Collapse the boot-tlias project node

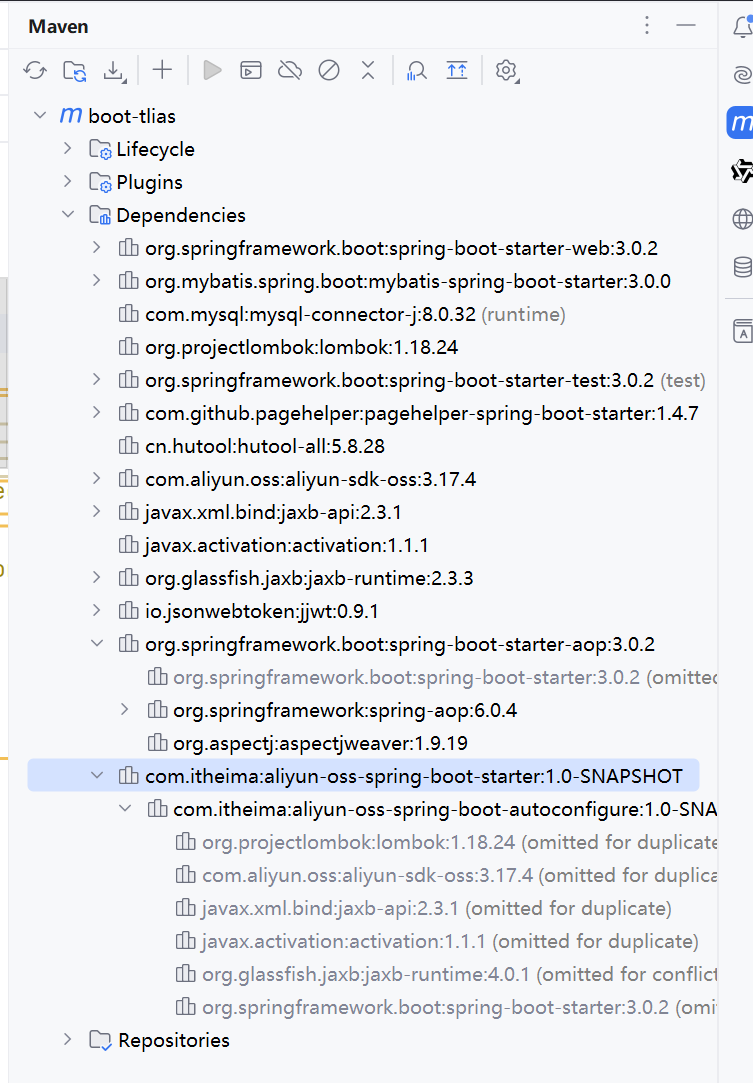40,115
